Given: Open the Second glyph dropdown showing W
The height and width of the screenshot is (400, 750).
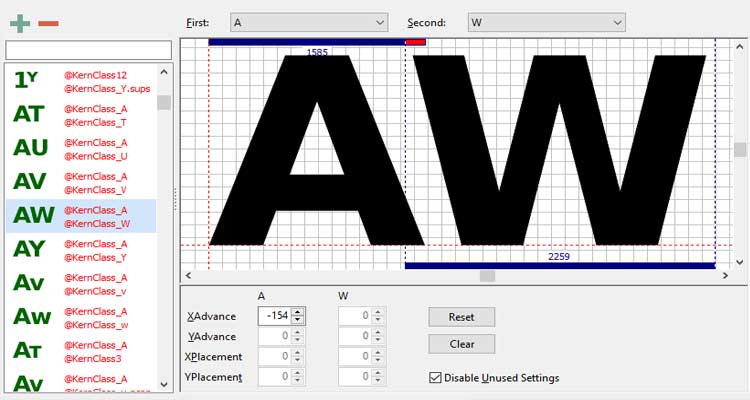Looking at the screenshot, I should tap(546, 22).
